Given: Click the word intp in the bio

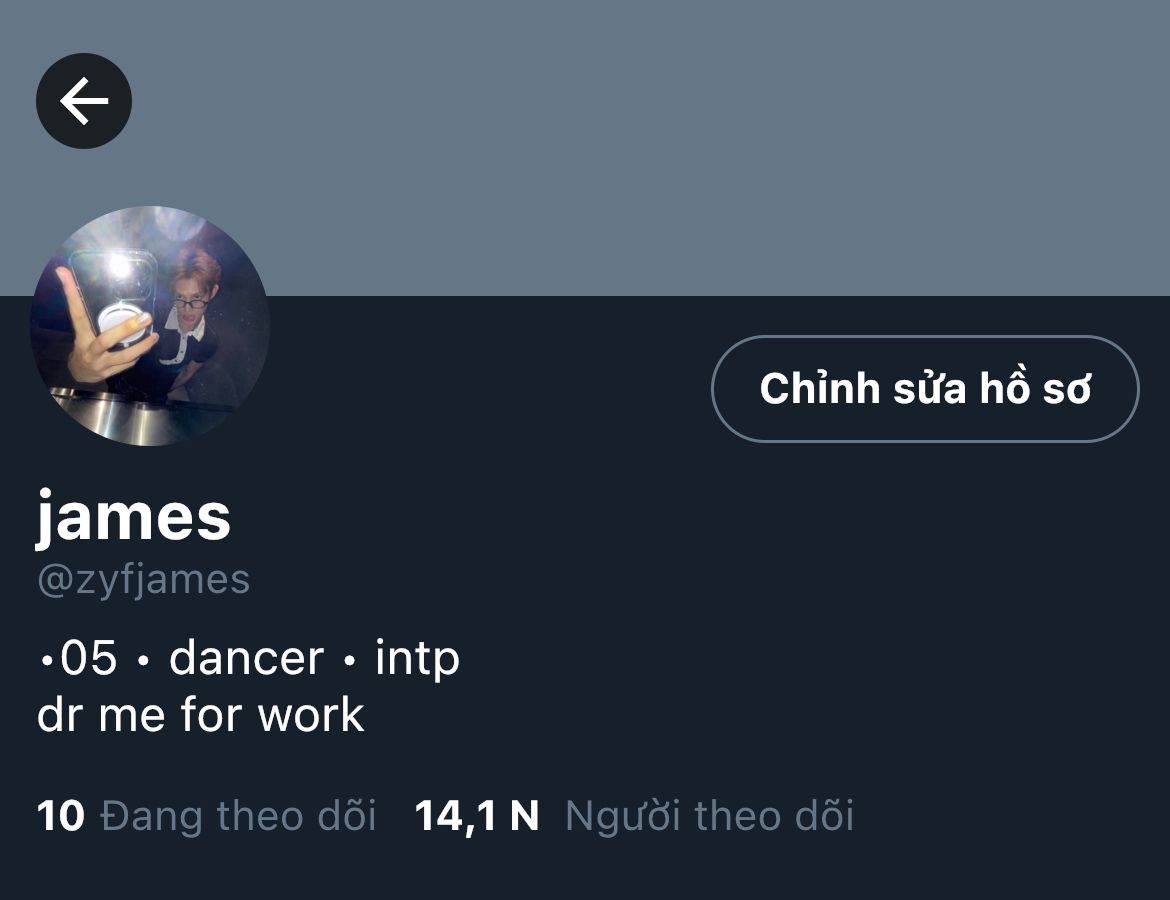Looking at the screenshot, I should [x=417, y=658].
